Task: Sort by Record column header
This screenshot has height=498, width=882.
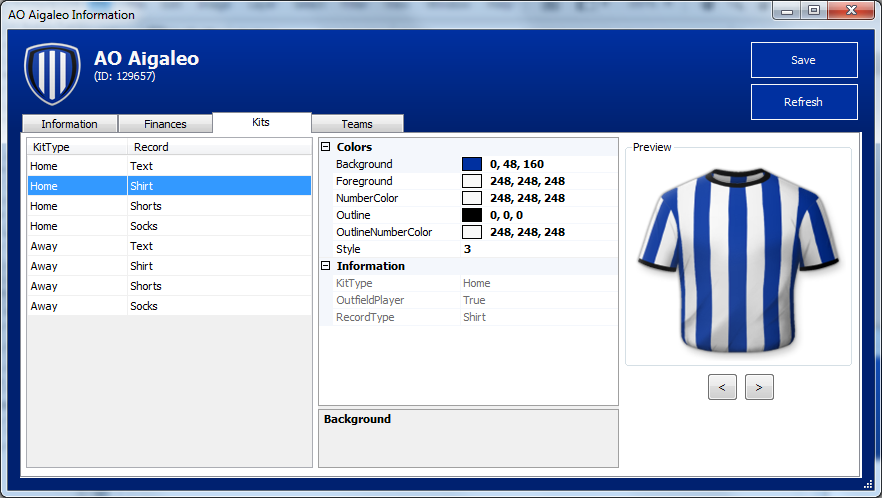Action: point(219,147)
